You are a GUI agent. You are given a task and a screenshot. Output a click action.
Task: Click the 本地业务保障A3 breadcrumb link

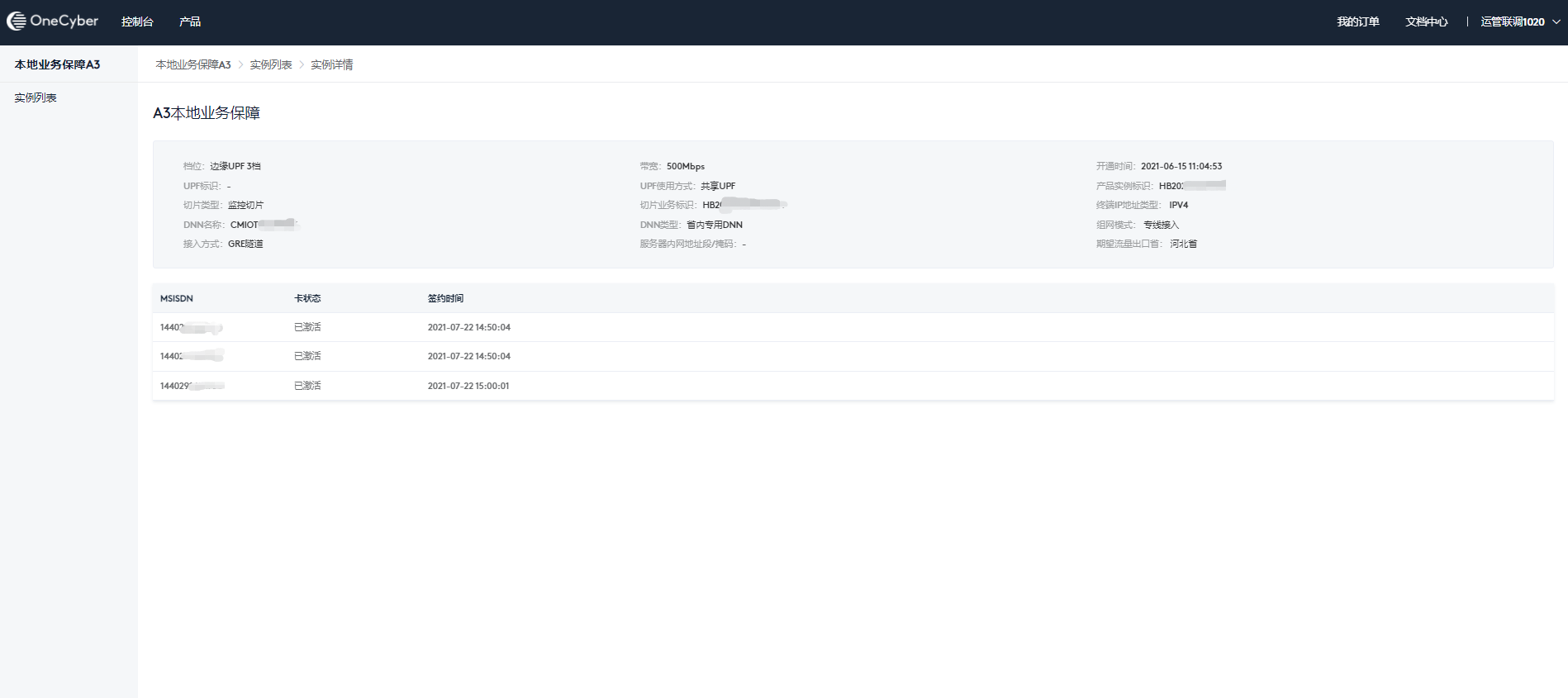193,64
